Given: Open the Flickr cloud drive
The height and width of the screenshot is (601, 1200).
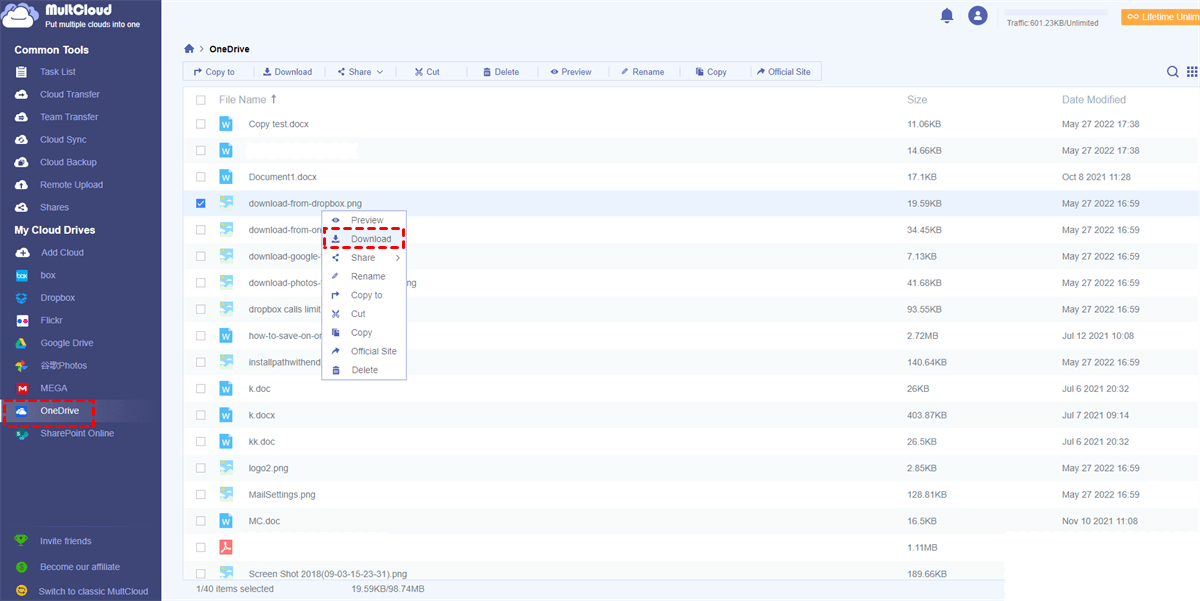Looking at the screenshot, I should pos(51,321).
